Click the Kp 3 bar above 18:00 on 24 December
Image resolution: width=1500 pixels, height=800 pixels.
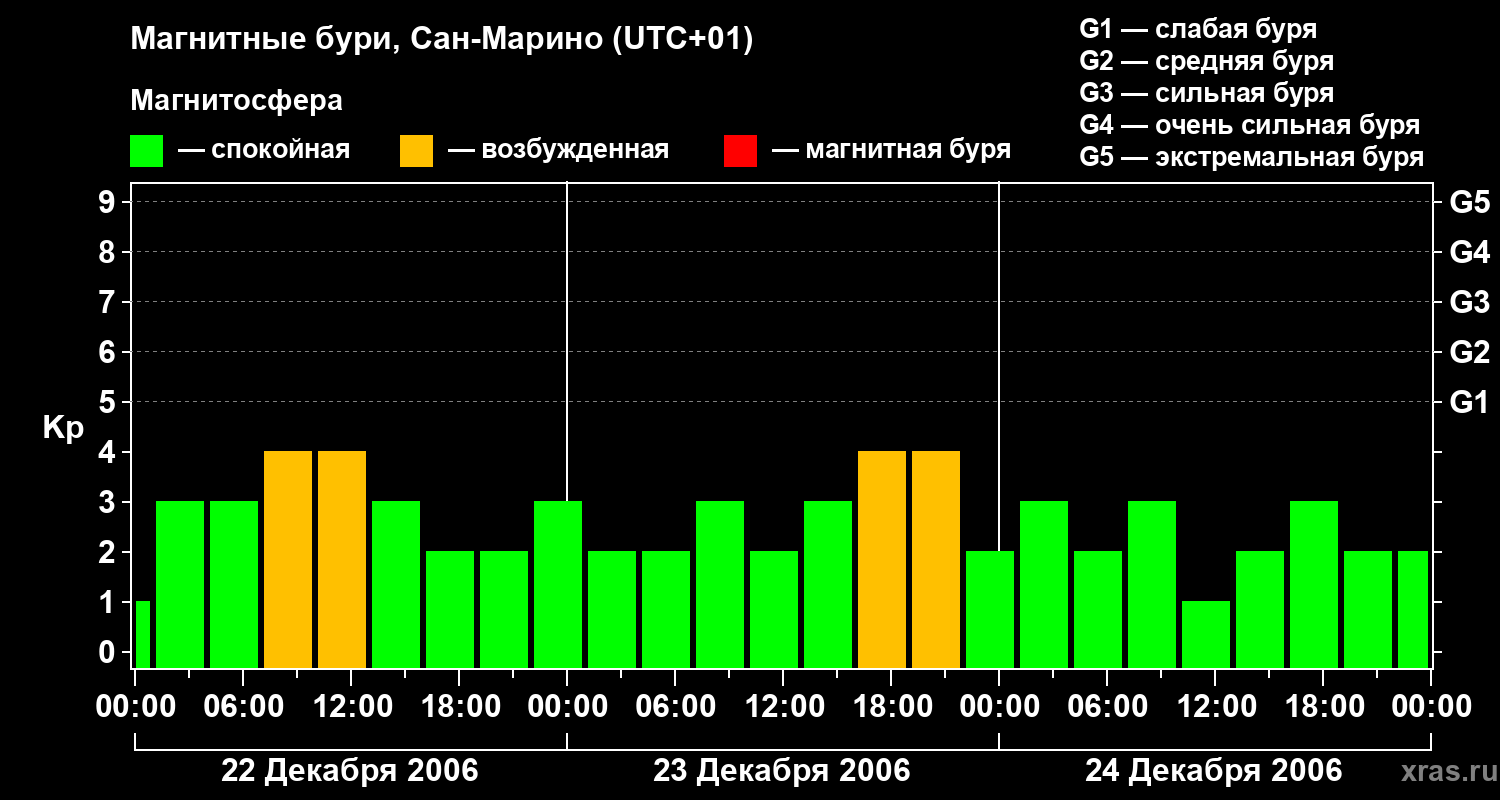(1314, 584)
